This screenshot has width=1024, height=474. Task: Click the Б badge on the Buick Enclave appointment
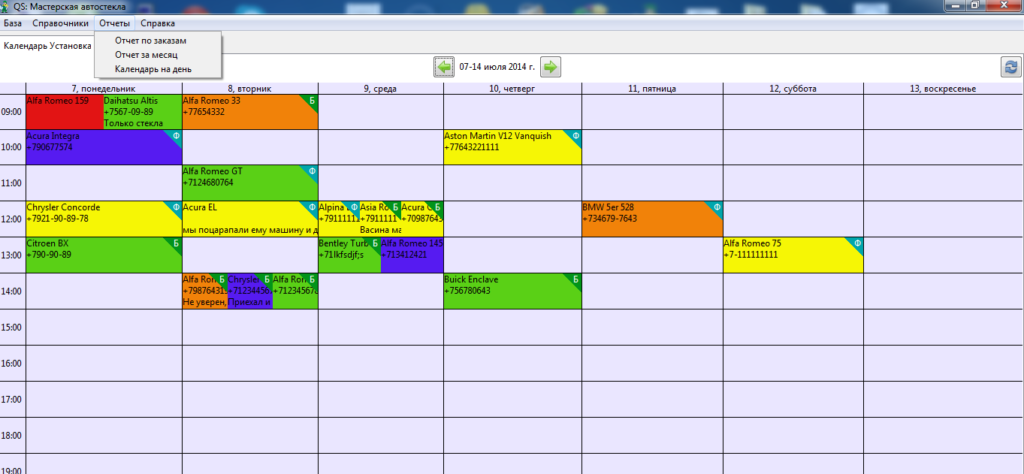point(575,279)
